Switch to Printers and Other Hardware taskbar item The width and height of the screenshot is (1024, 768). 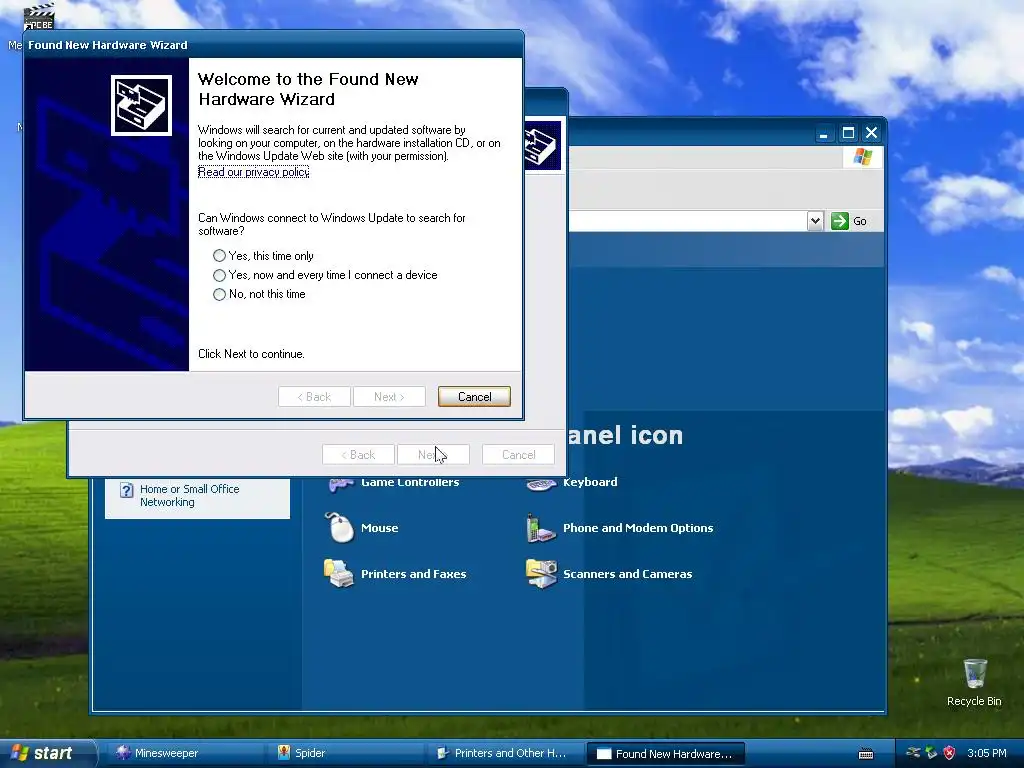click(505, 753)
